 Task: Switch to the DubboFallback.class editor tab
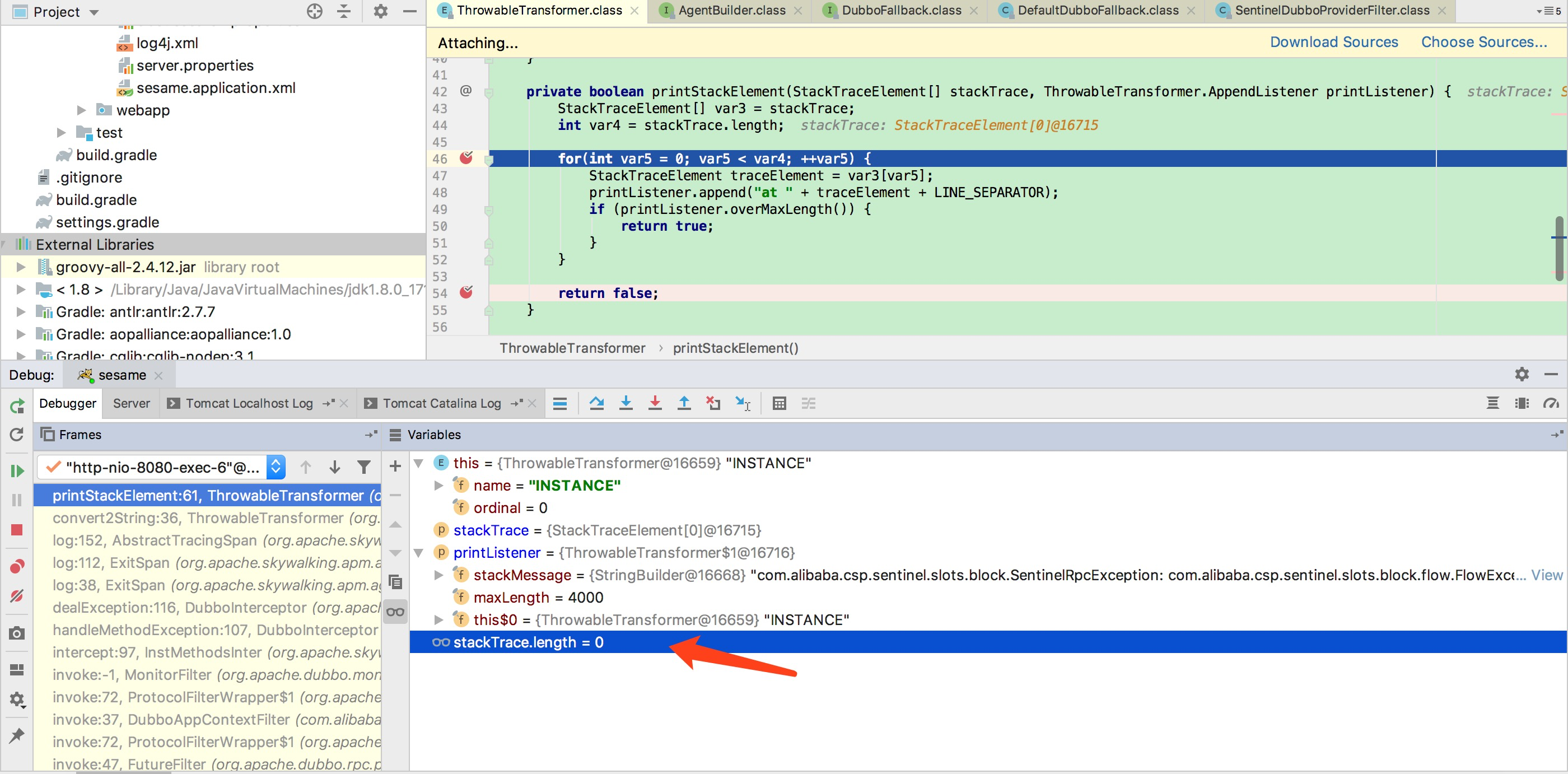coord(901,10)
